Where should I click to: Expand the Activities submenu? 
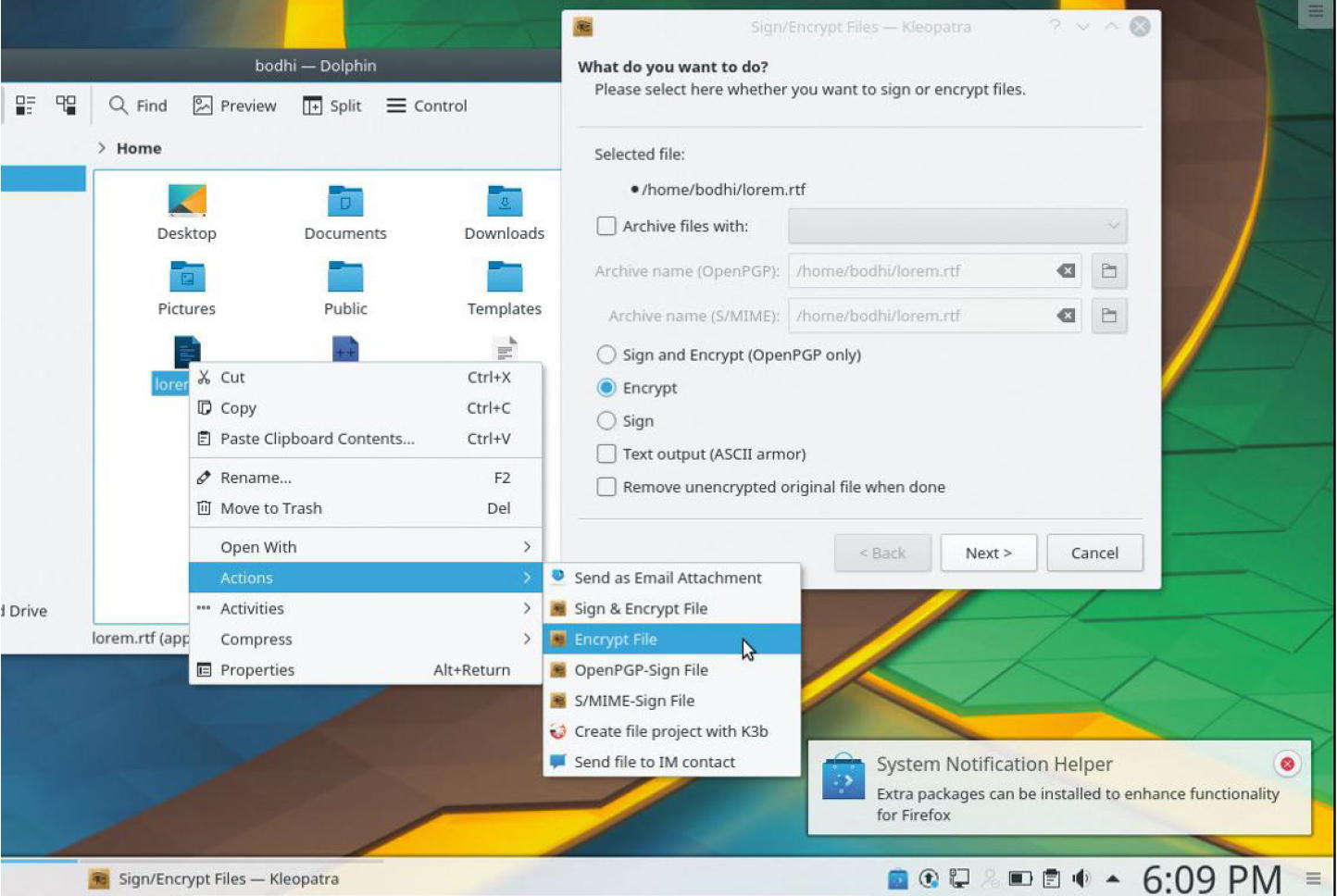366,608
